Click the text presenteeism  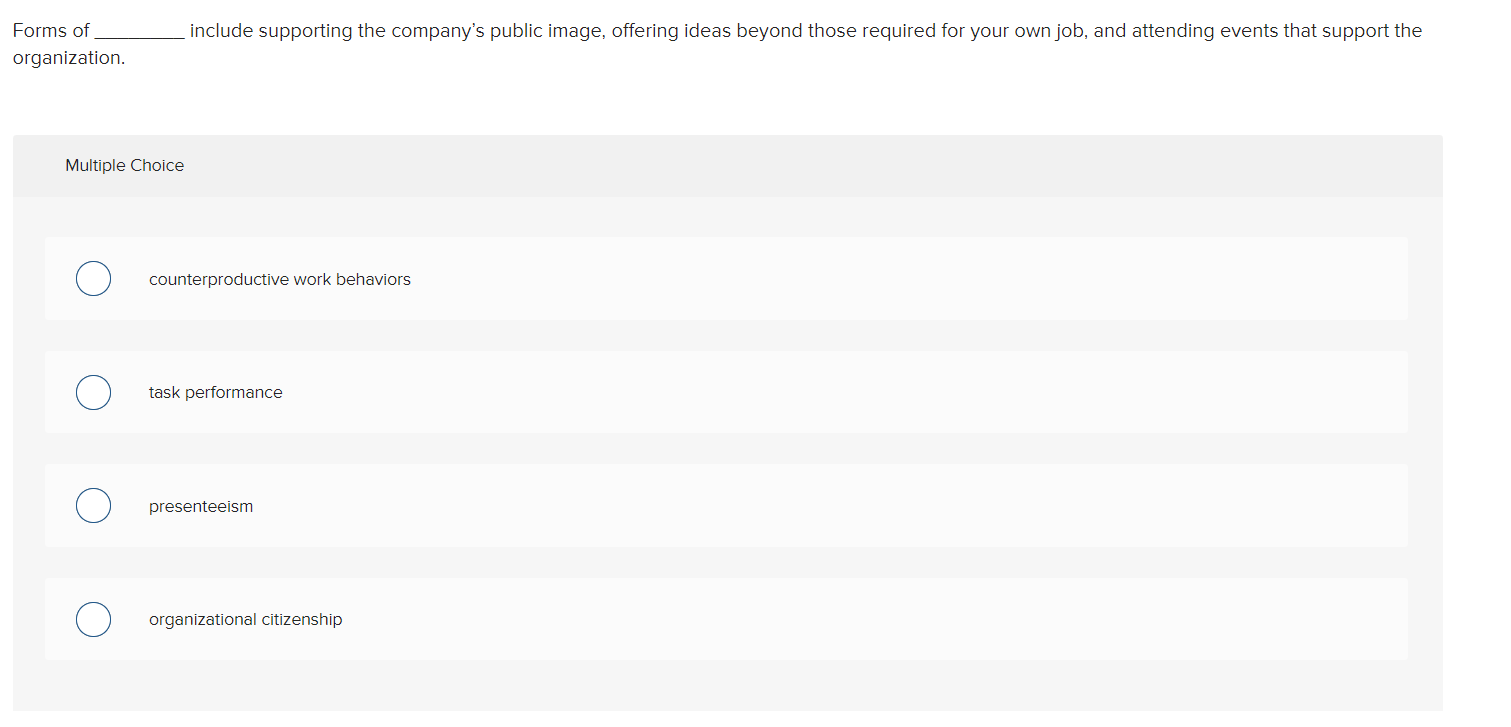201,506
